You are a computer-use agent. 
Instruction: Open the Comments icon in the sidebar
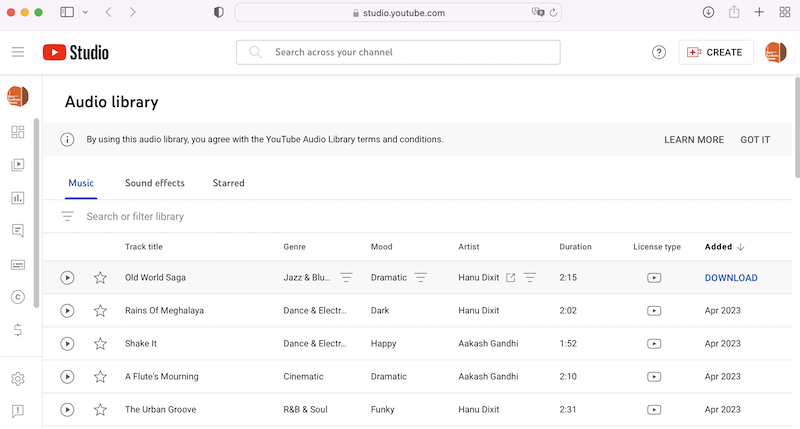(x=17, y=231)
